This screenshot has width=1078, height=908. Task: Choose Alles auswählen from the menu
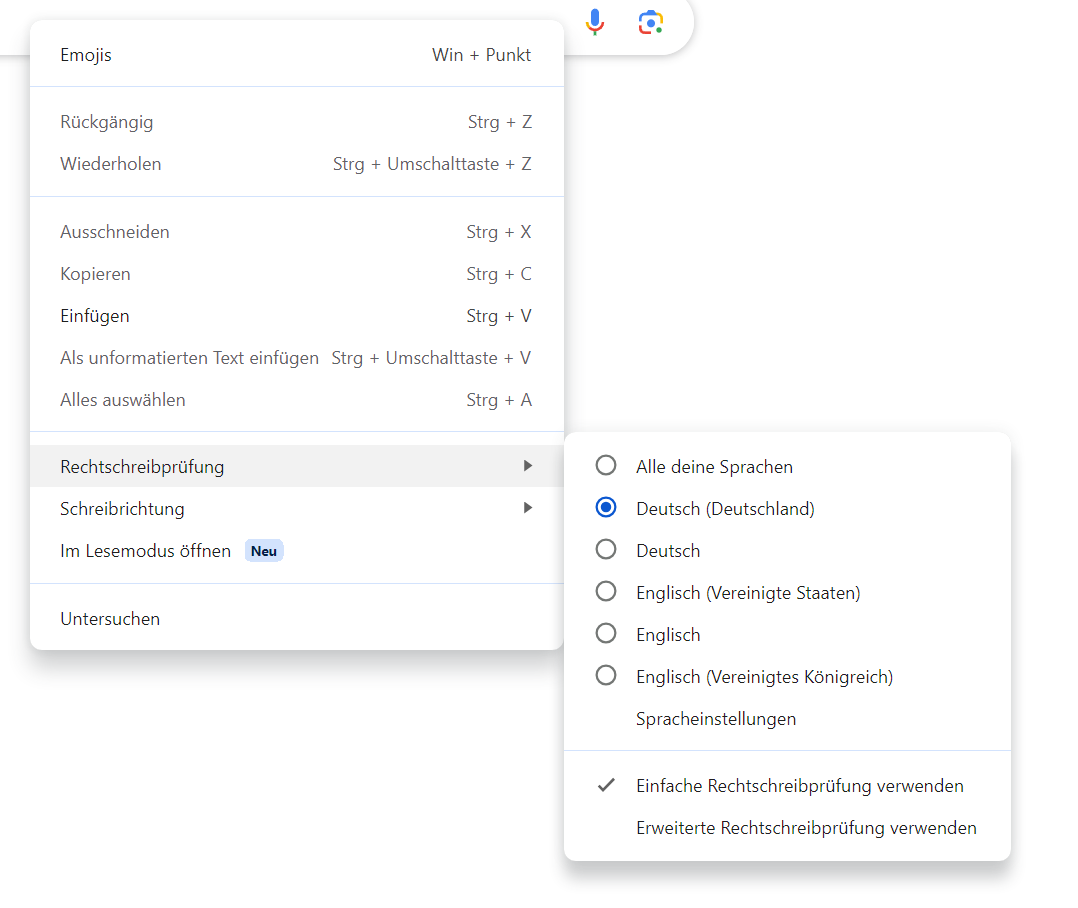[x=123, y=400]
